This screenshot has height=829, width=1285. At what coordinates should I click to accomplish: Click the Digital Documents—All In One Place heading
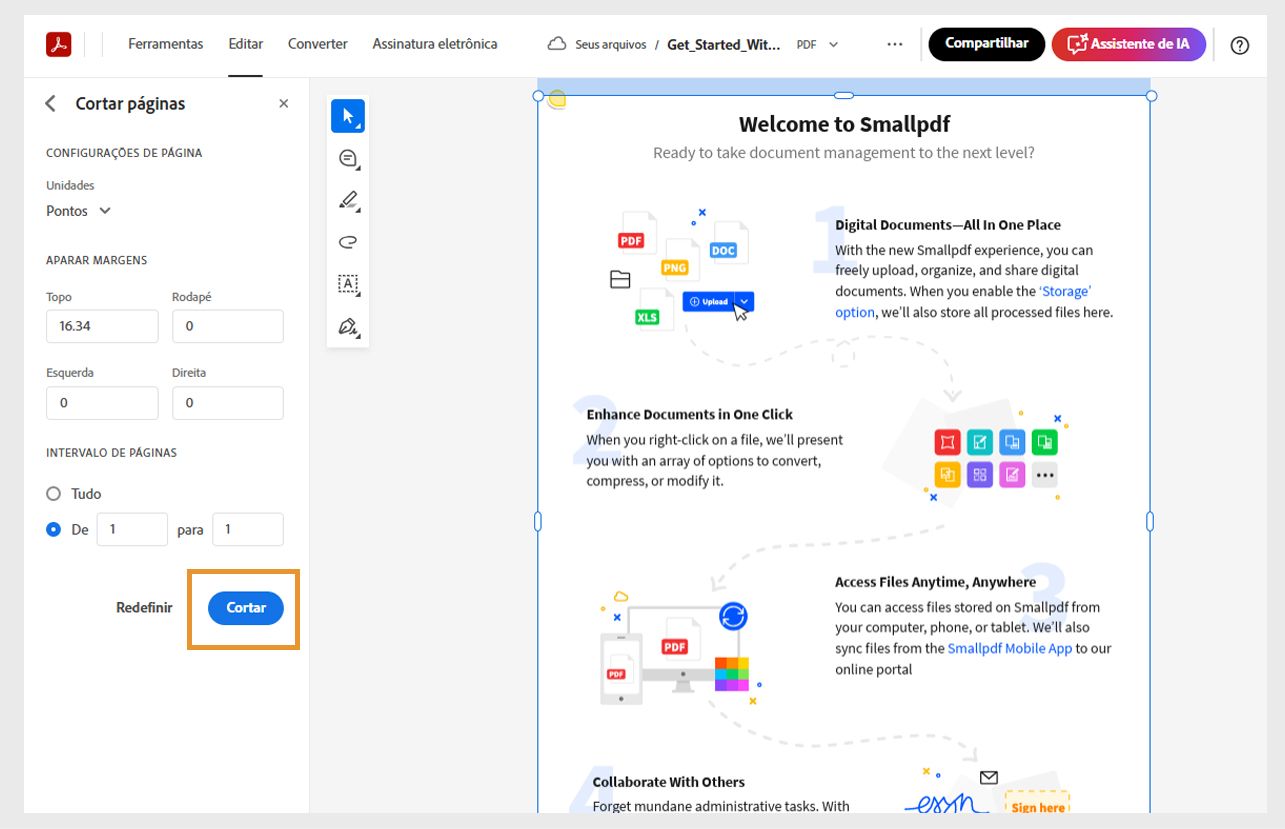click(948, 225)
